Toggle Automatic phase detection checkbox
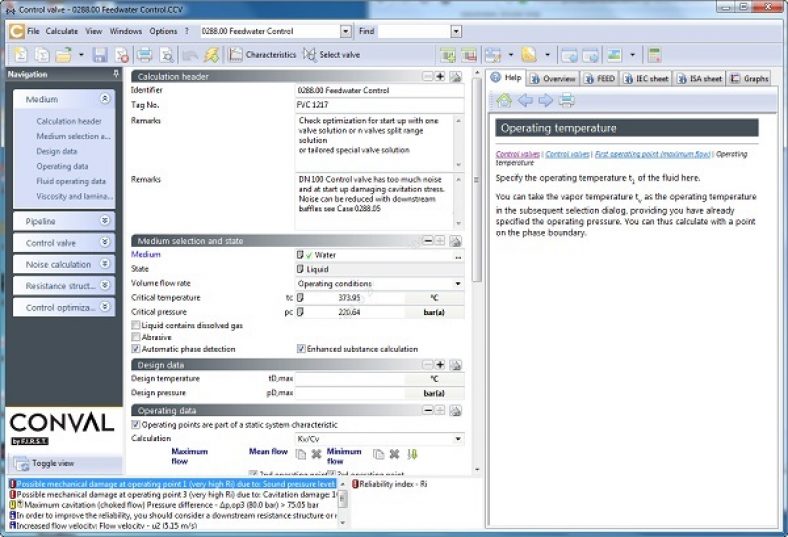The height and width of the screenshot is (537, 788). click(x=136, y=349)
